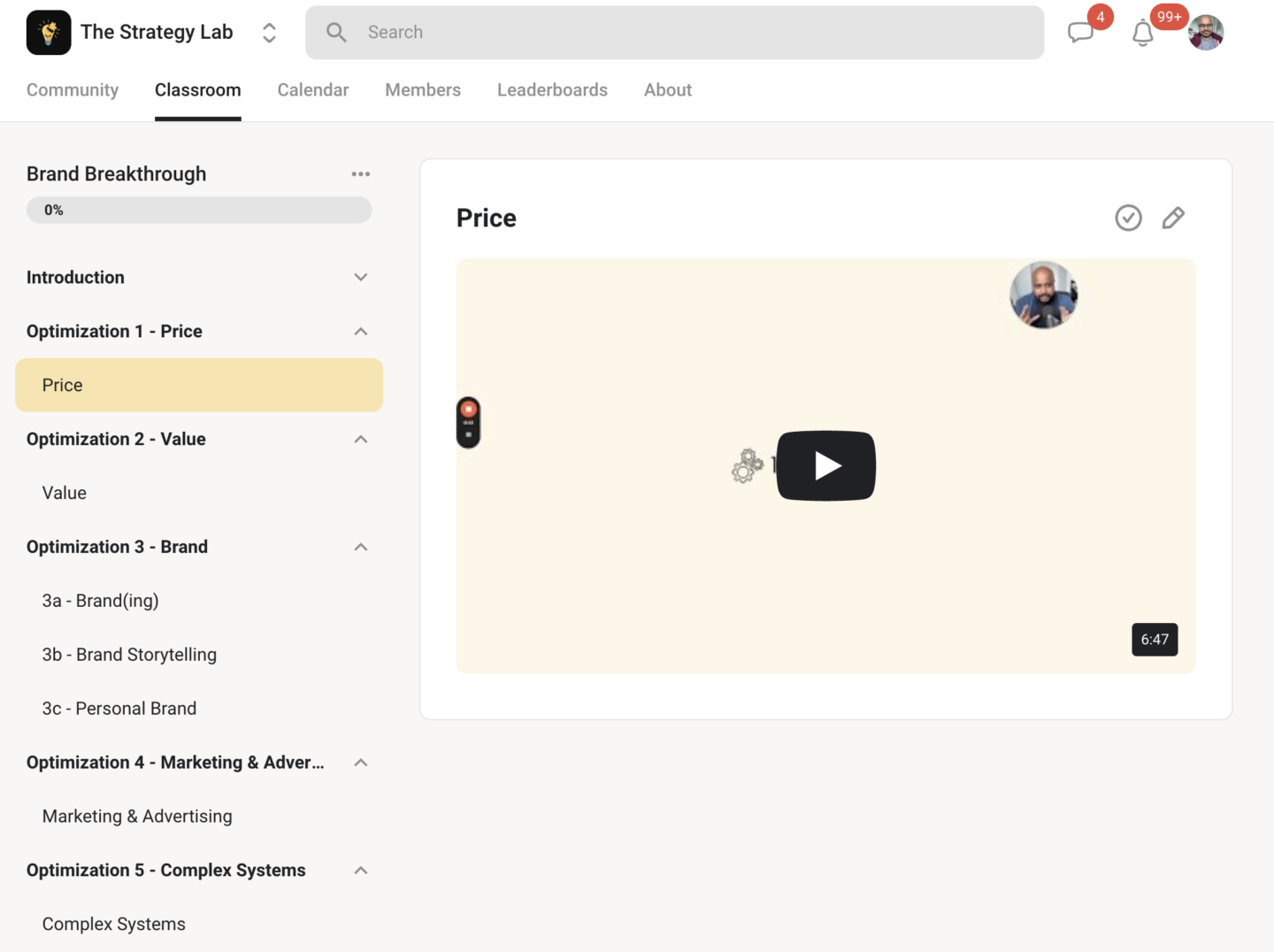The width and height of the screenshot is (1274, 952).
Task: Click the 0% course progress bar
Action: click(199, 211)
